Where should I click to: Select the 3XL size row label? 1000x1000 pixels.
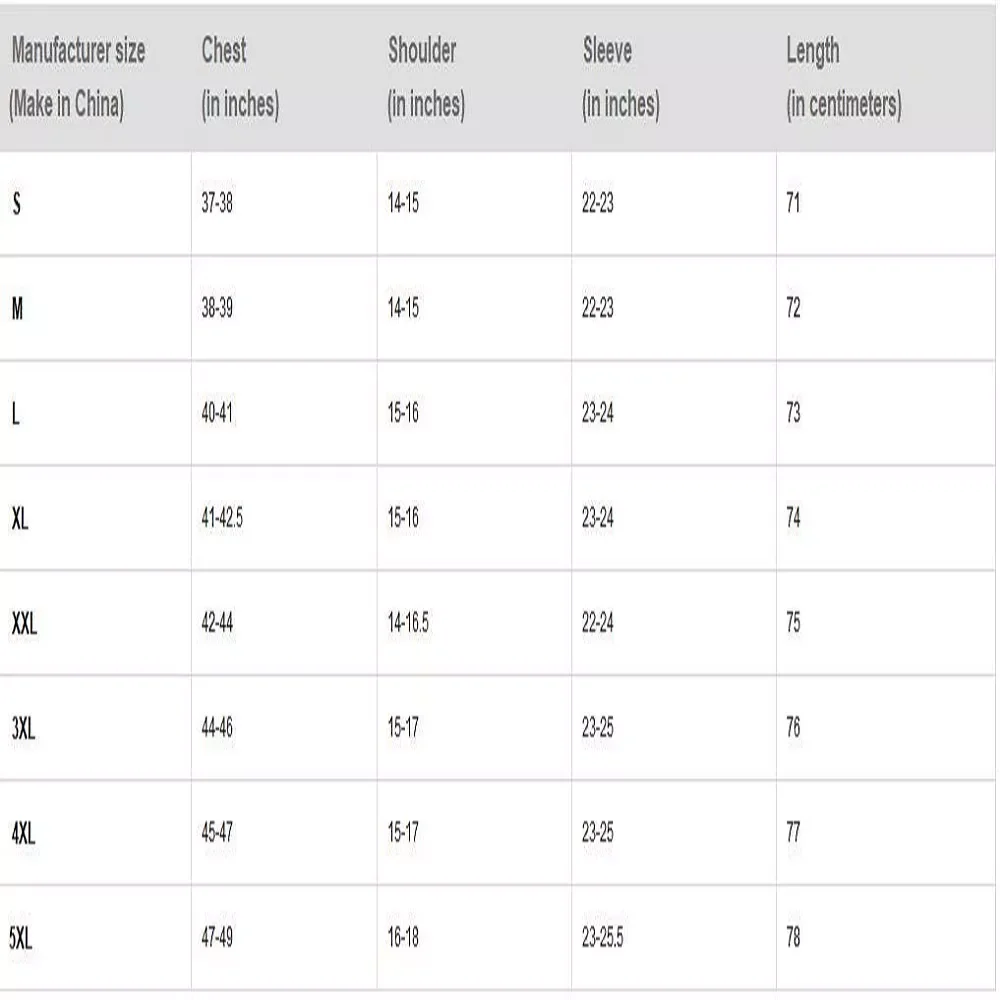point(23,728)
